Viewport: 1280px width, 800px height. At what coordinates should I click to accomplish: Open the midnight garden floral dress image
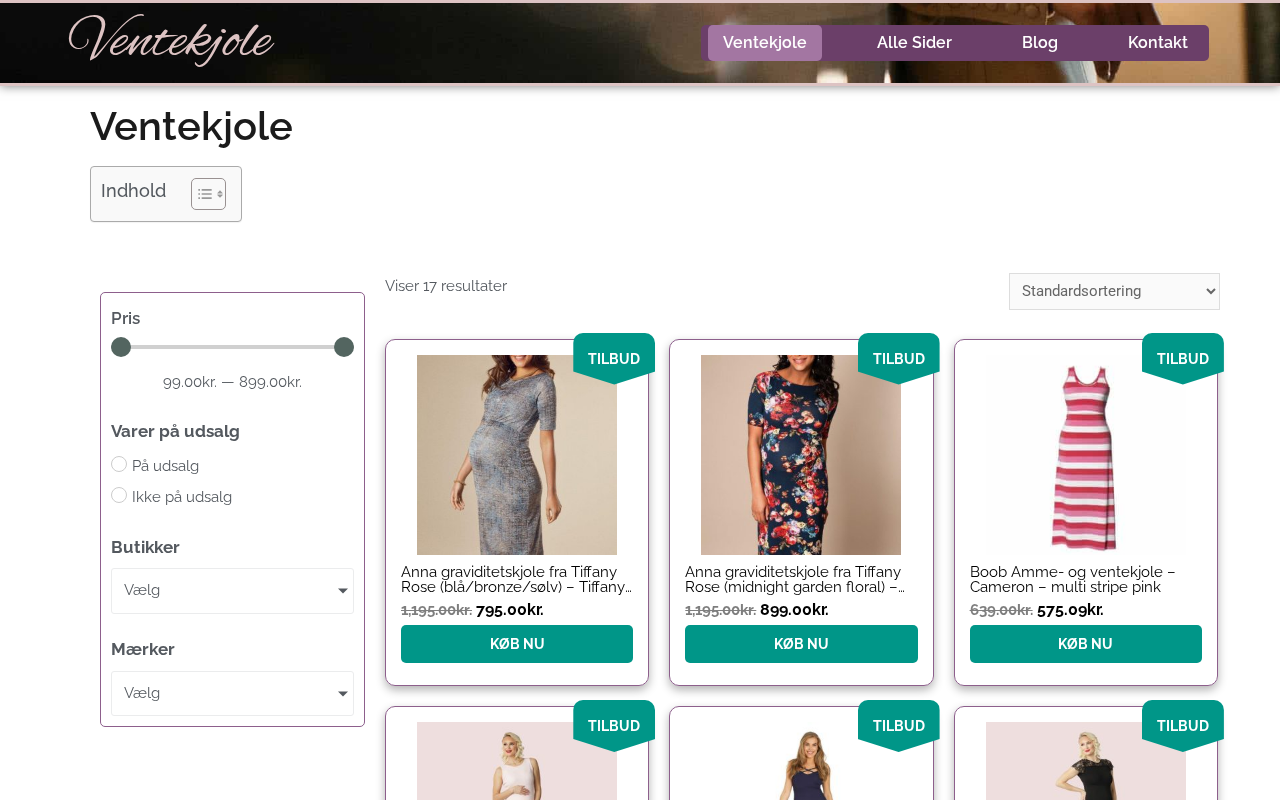tap(801, 455)
